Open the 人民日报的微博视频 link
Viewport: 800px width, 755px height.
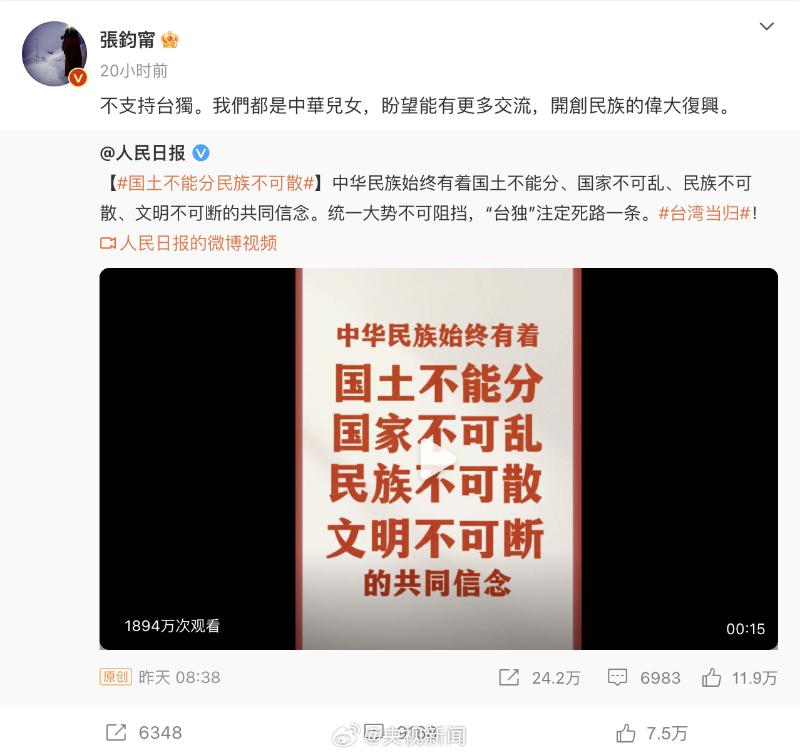pos(198,243)
